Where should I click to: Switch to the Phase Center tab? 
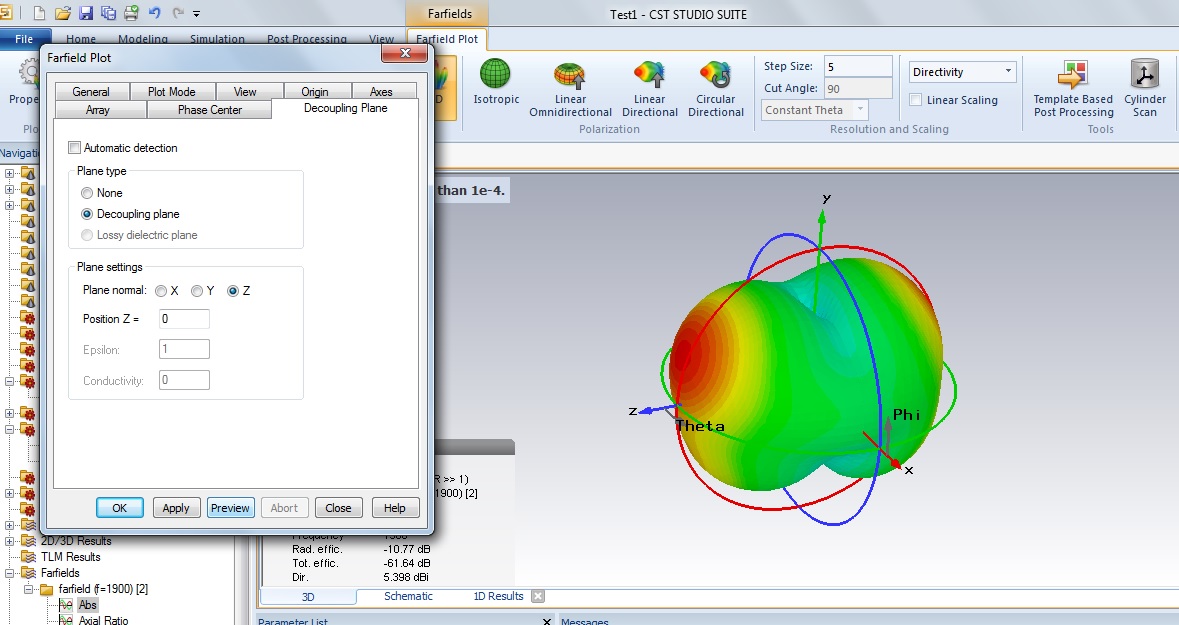(x=210, y=110)
